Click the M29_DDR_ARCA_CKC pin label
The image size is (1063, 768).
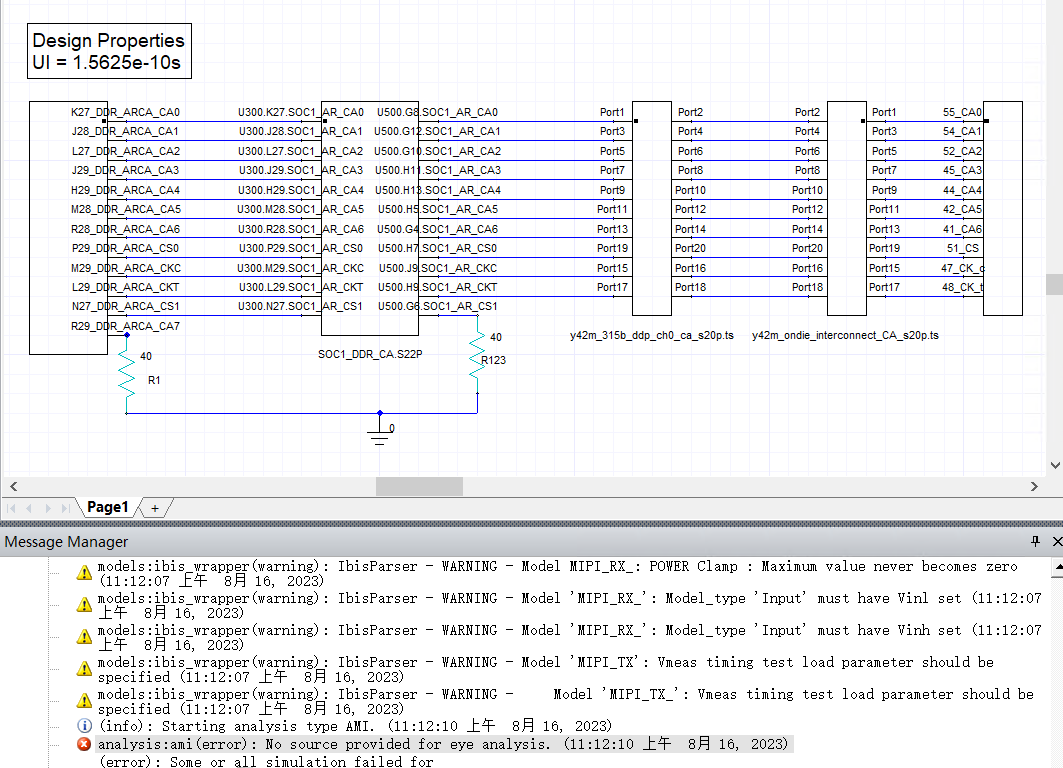(x=125, y=268)
